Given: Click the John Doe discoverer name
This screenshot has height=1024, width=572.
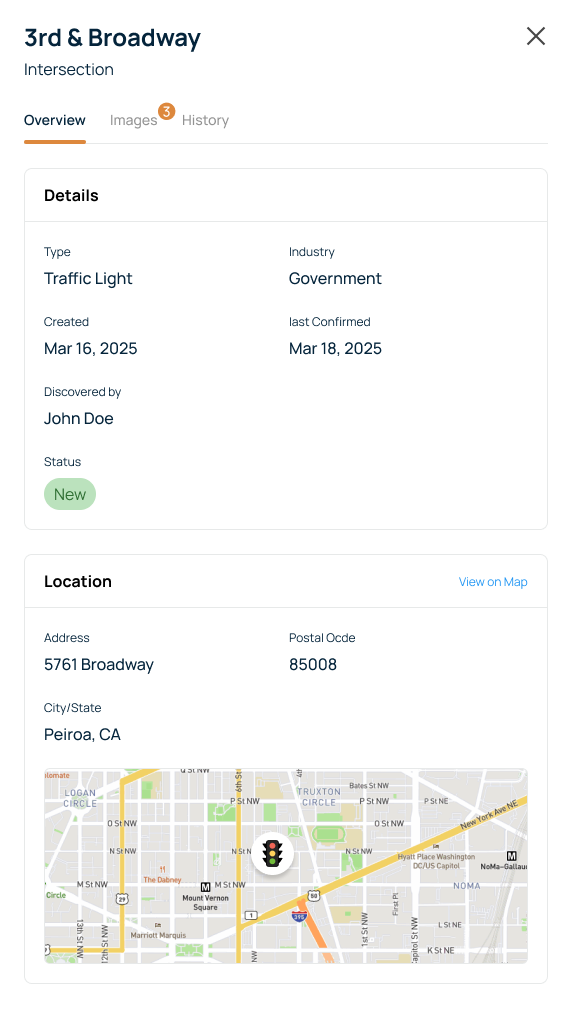Looking at the screenshot, I should tap(78, 419).
